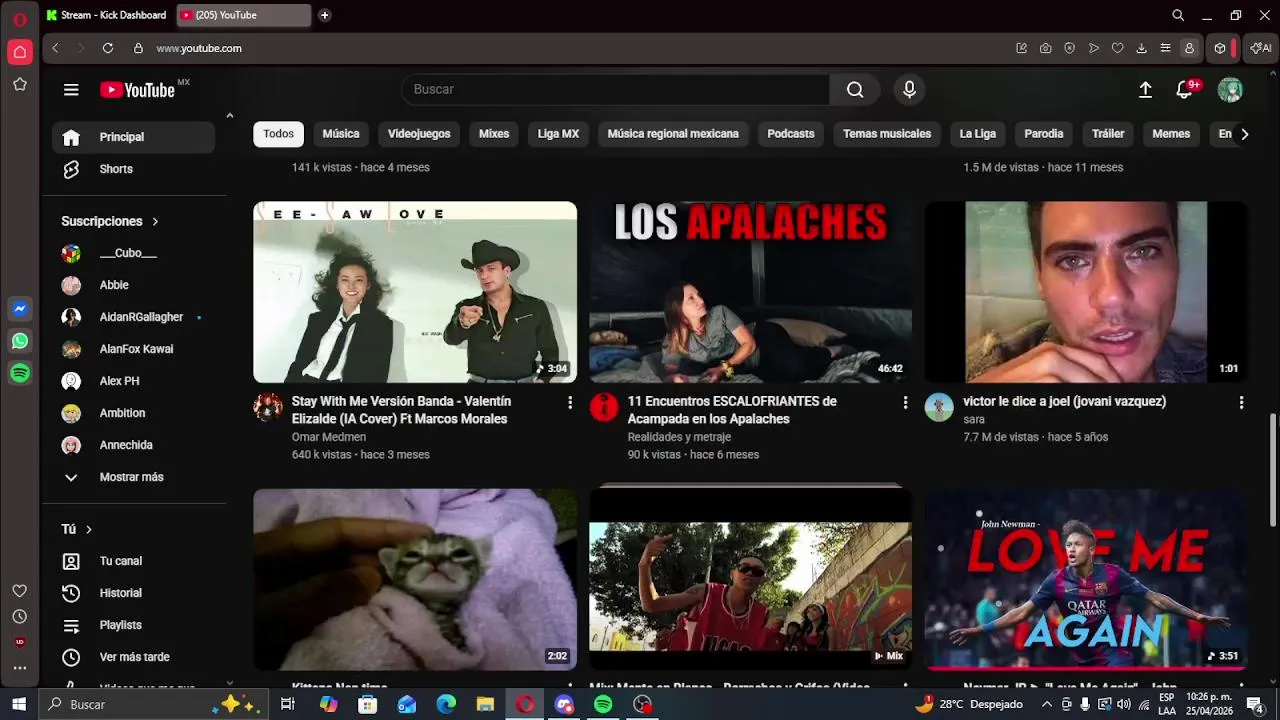Screen dimensions: 1280x720
Task: Open Messenger in Opera sidebar
Action: 19,309
